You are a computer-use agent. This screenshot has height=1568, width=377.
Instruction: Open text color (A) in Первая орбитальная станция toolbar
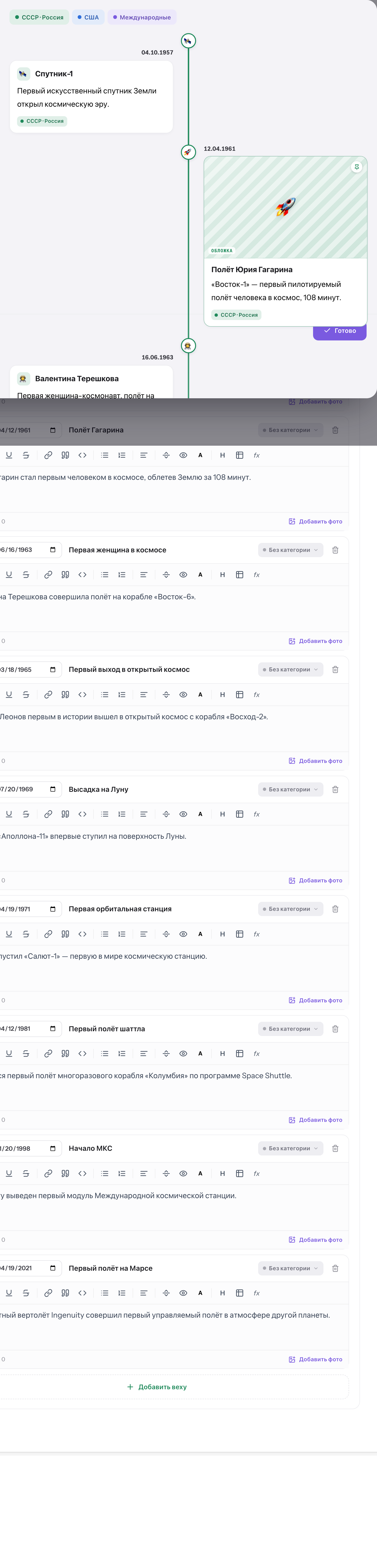[200, 934]
